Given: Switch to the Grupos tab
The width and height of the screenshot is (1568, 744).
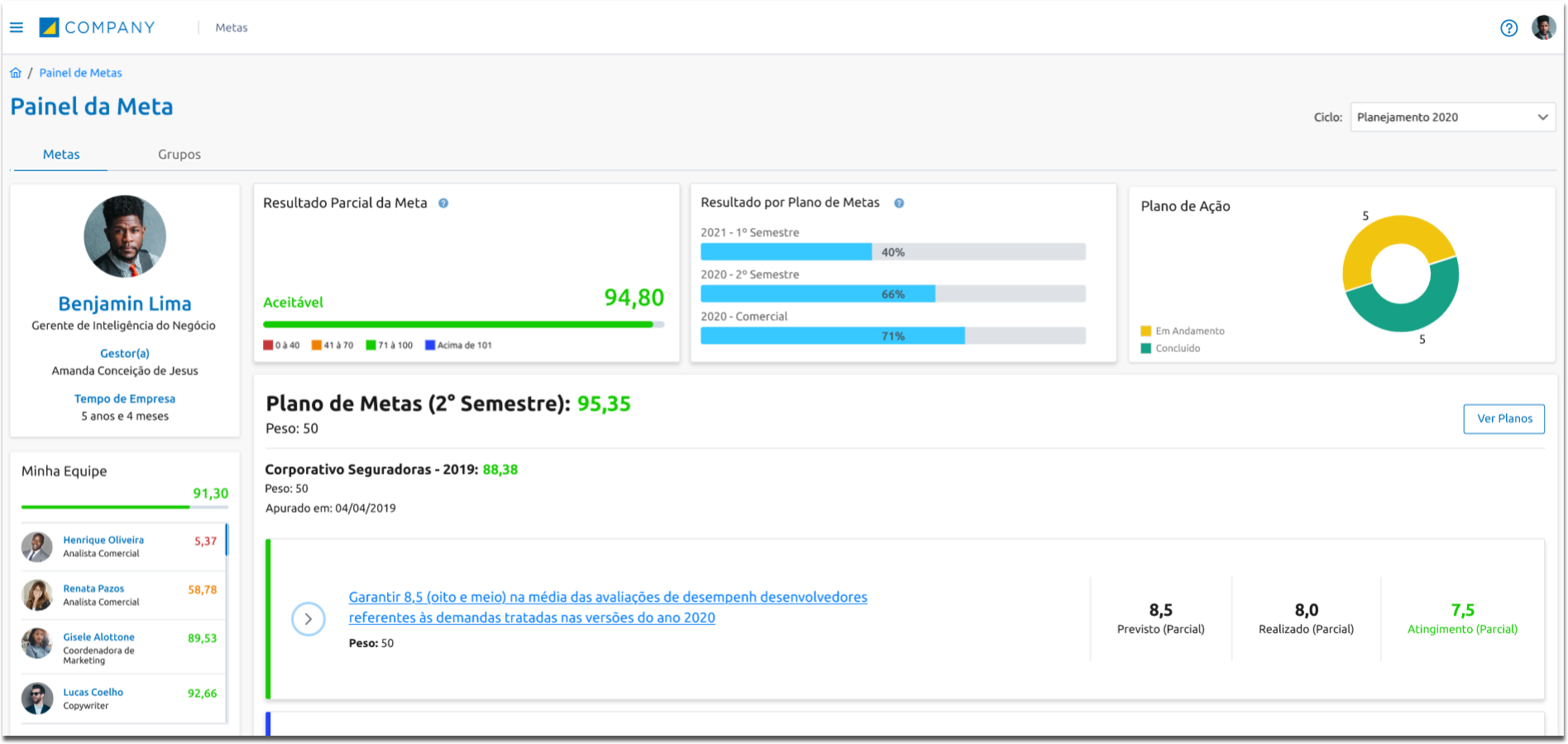Looking at the screenshot, I should (179, 155).
